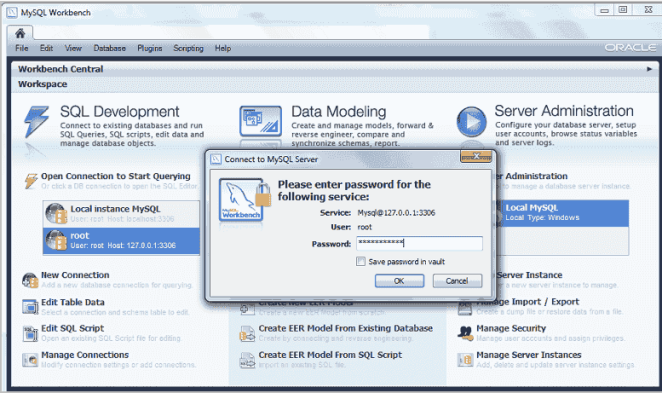
Task: Click the Manage Security icon
Action: [x=465, y=333]
